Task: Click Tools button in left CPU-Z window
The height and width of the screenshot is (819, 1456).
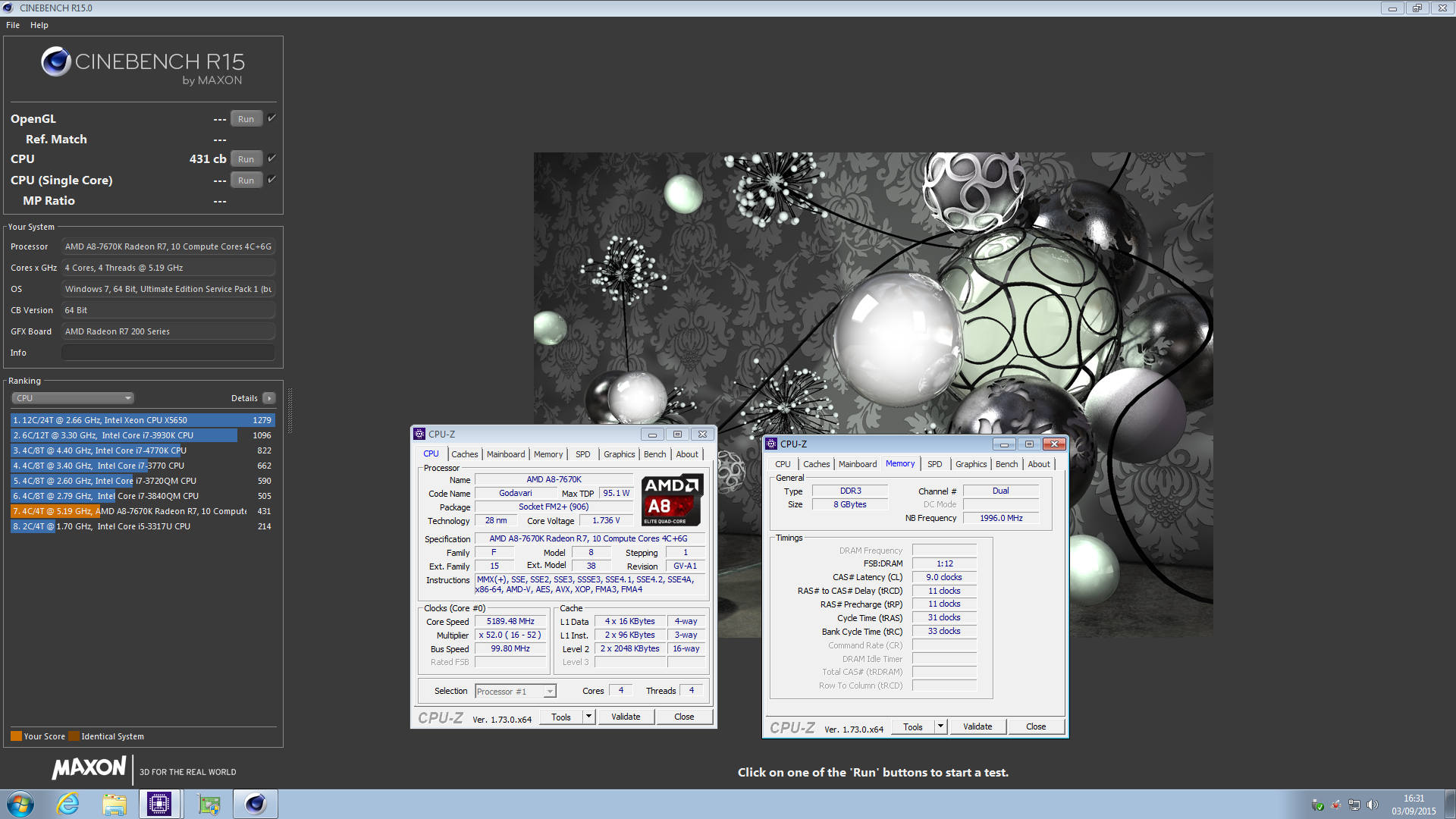Action: (561, 717)
